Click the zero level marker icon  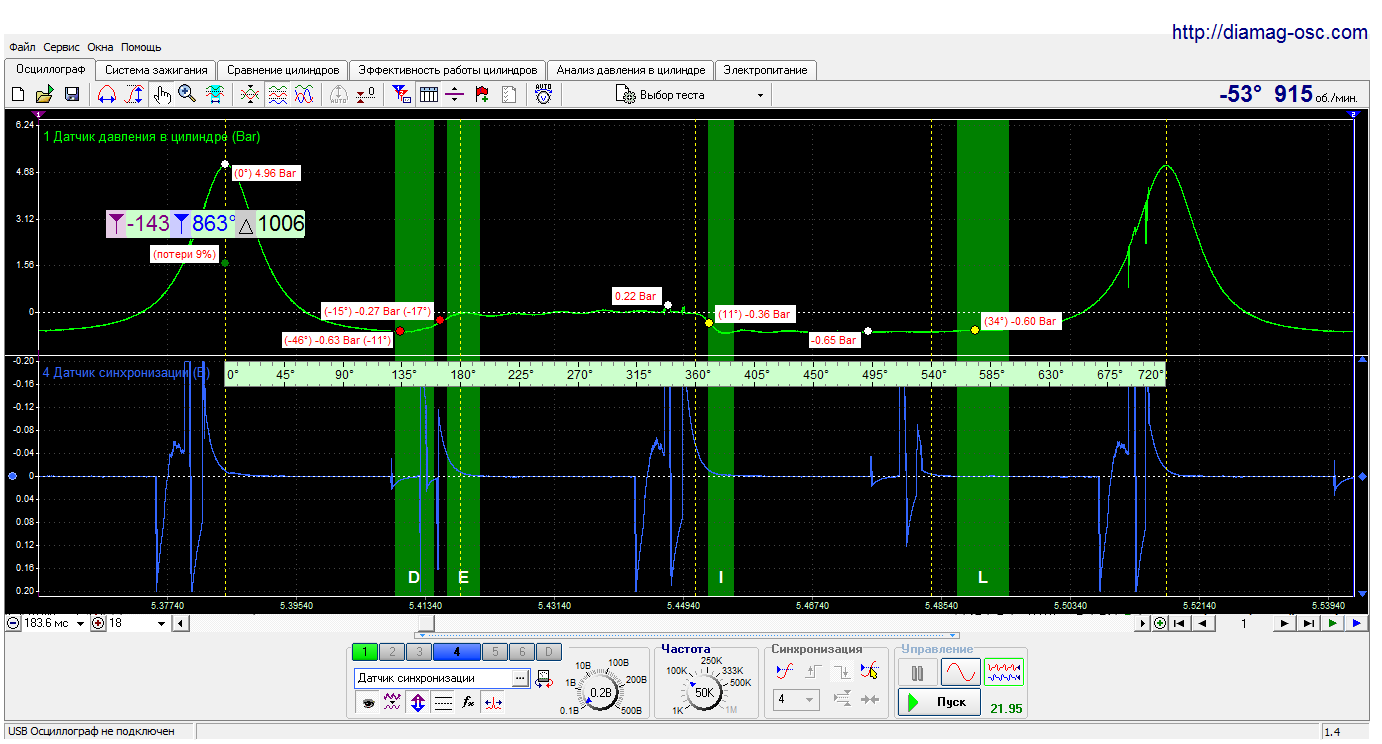pos(366,95)
